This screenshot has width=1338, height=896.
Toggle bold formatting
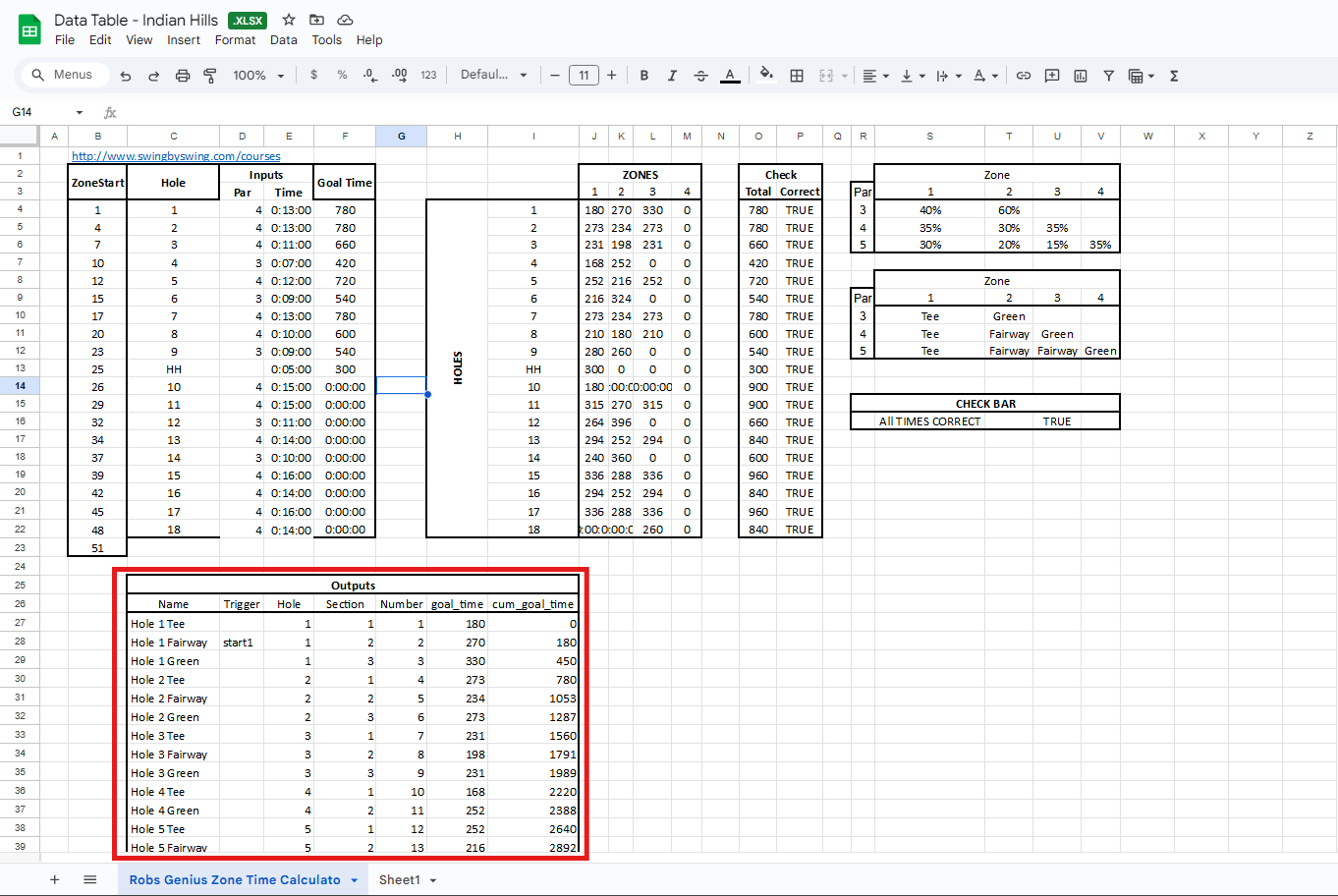pyautogui.click(x=643, y=76)
